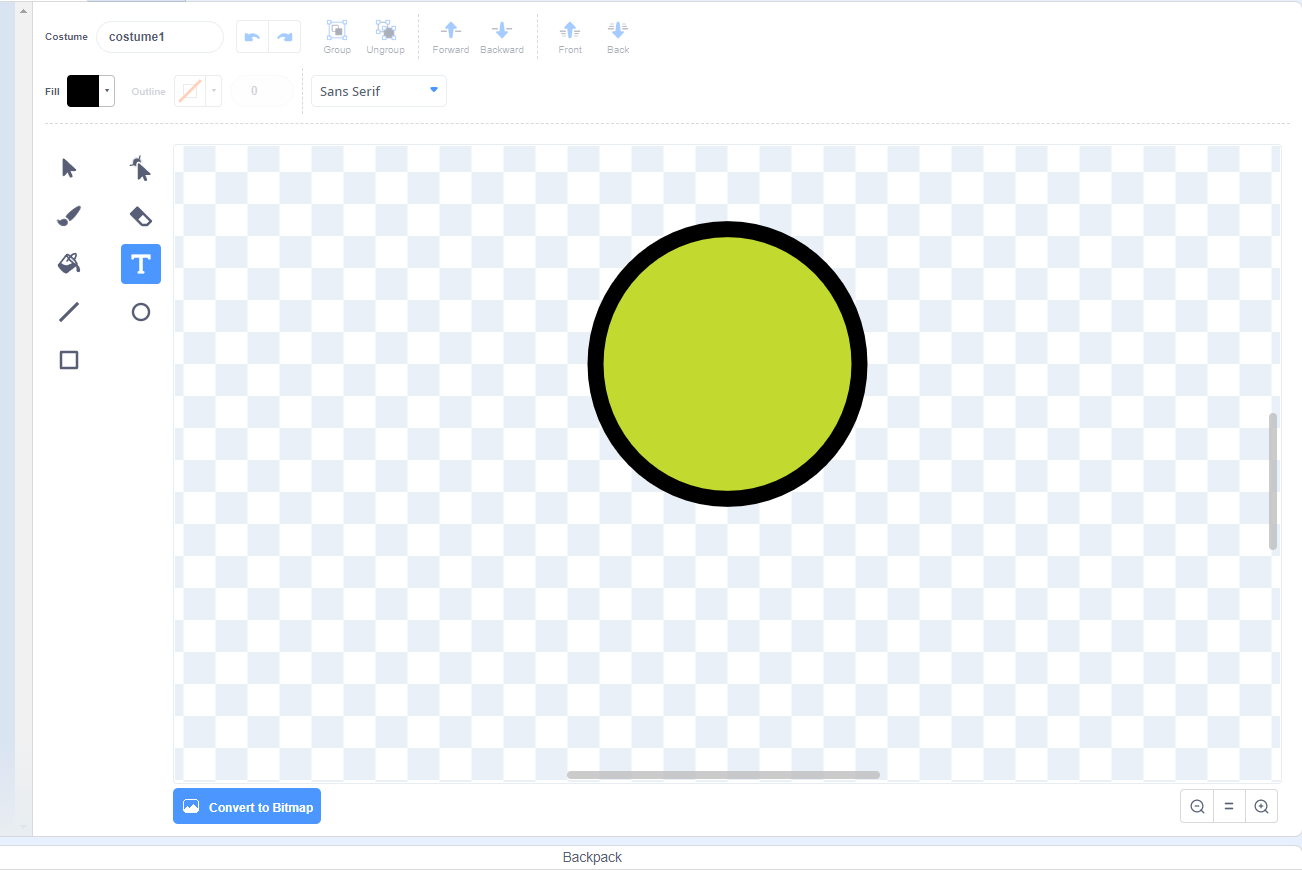Deactivate the active Text tool
Viewport: 1302px width, 870px height.
tap(140, 263)
